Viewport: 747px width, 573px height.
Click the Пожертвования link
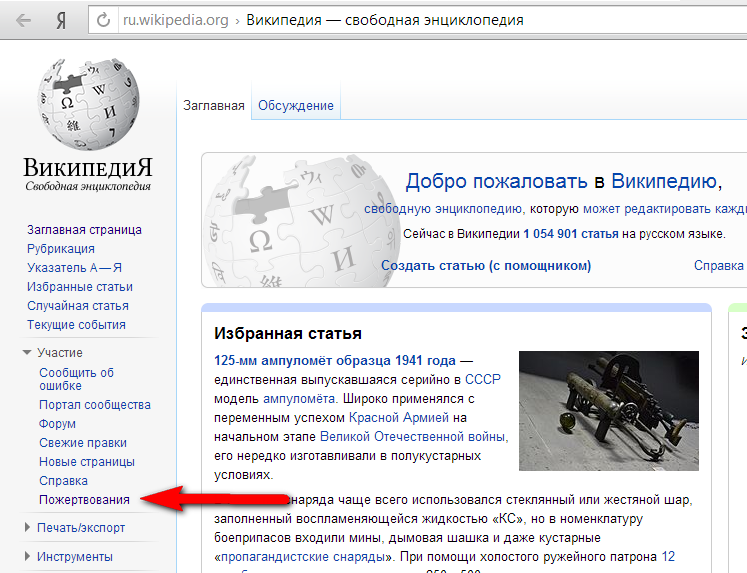click(84, 500)
